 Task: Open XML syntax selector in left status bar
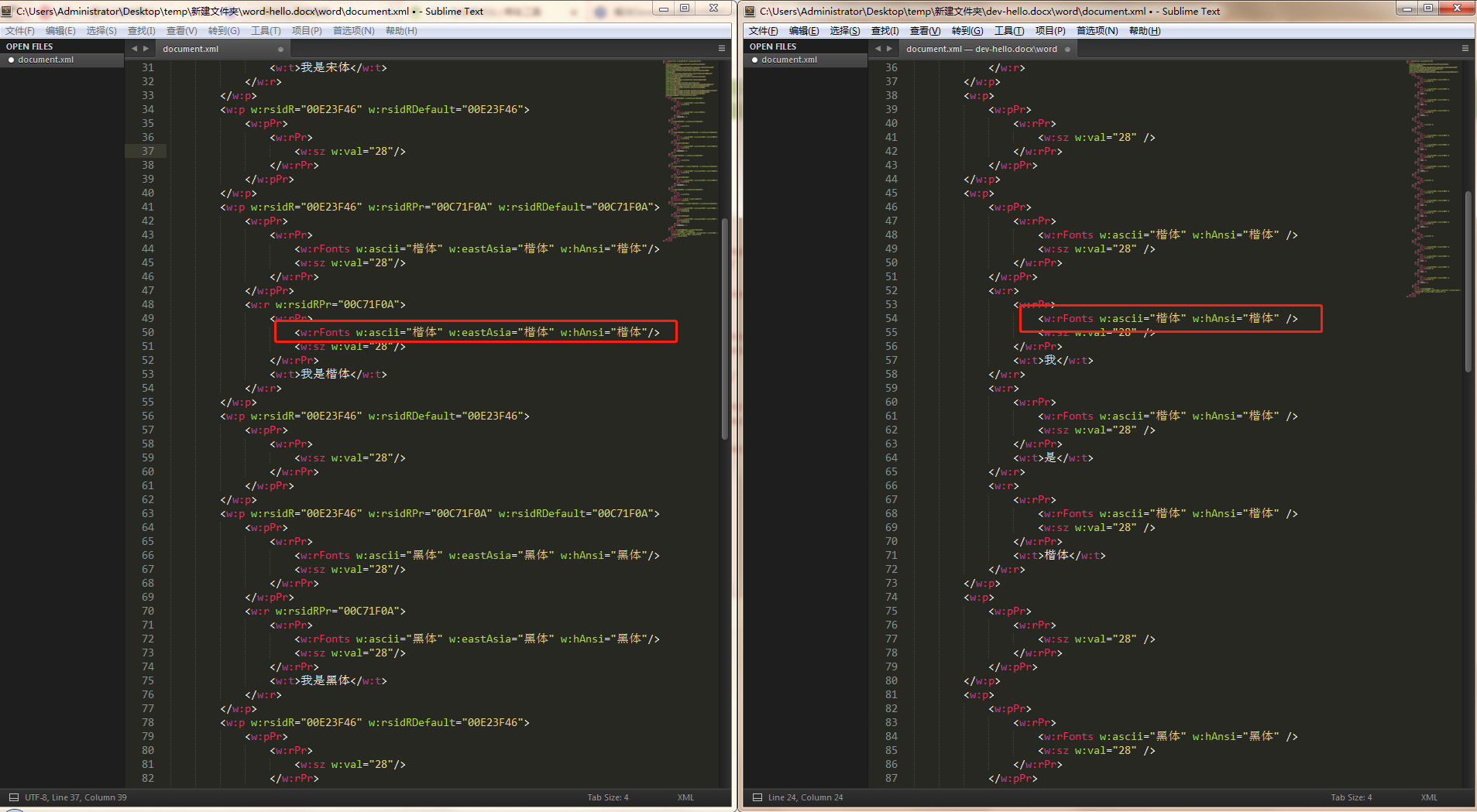(685, 797)
